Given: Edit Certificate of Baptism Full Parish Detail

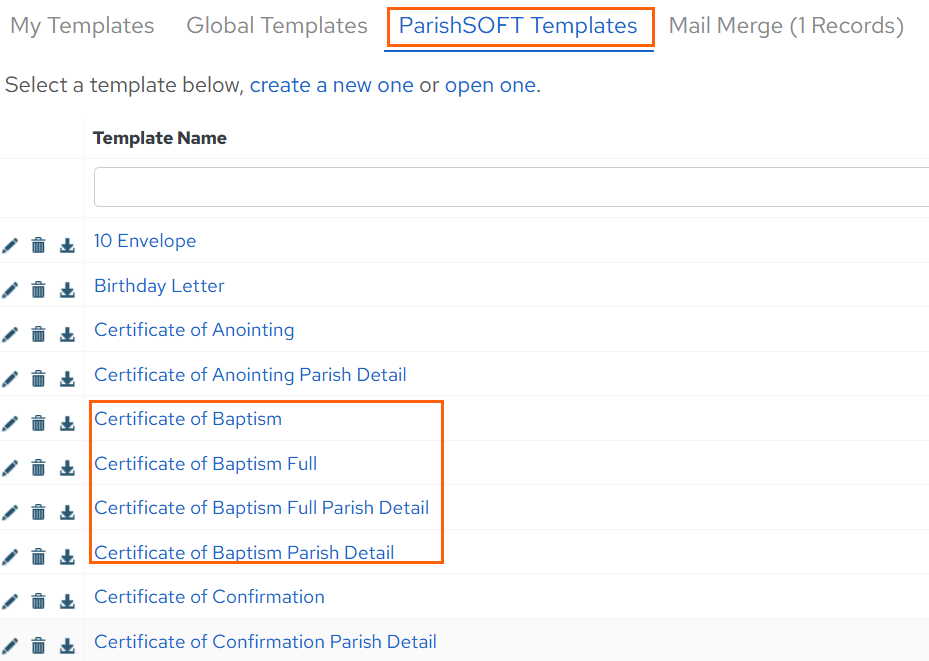Looking at the screenshot, I should (10, 512).
